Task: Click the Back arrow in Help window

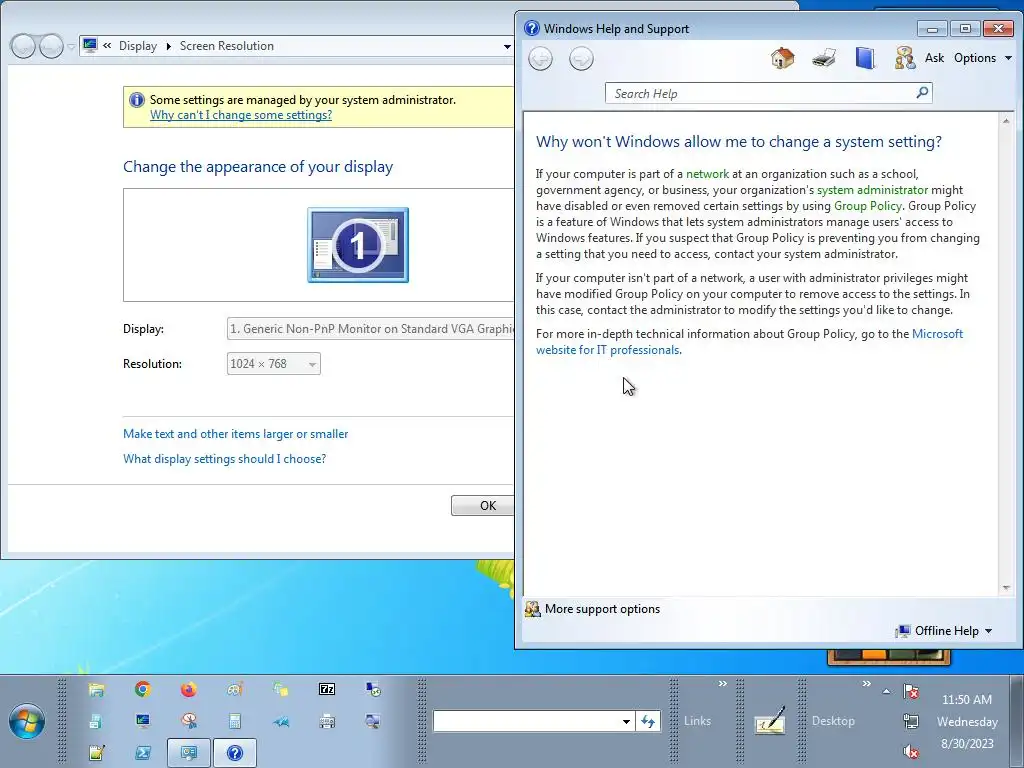Action: click(540, 59)
